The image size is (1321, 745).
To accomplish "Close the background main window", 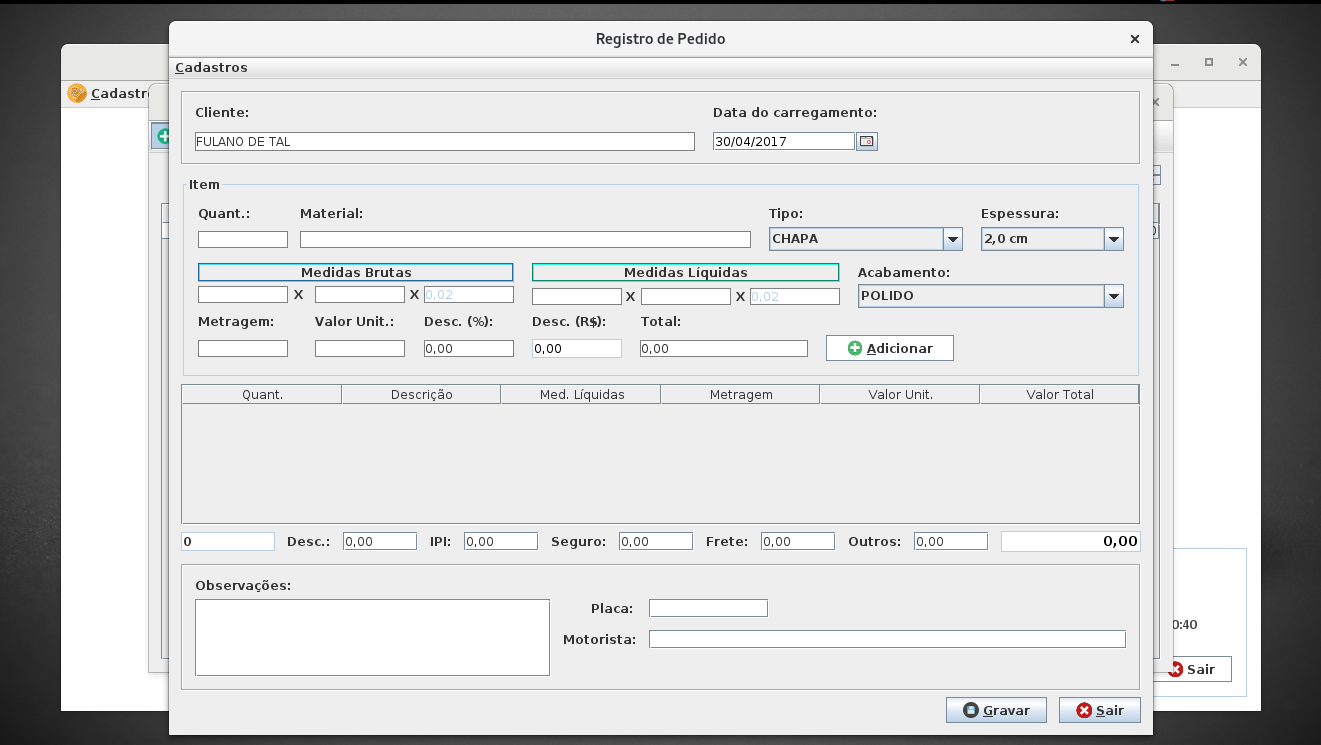I will pos(1242,62).
